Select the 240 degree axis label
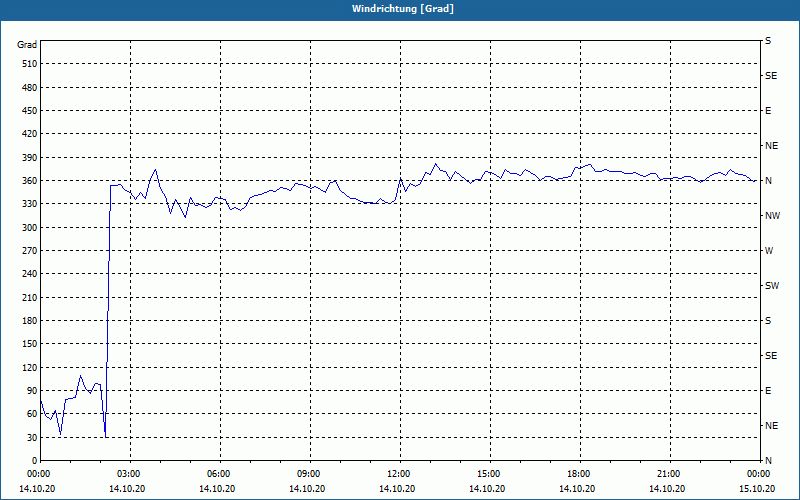The width and height of the screenshot is (800, 500). pyautogui.click(x=30, y=274)
